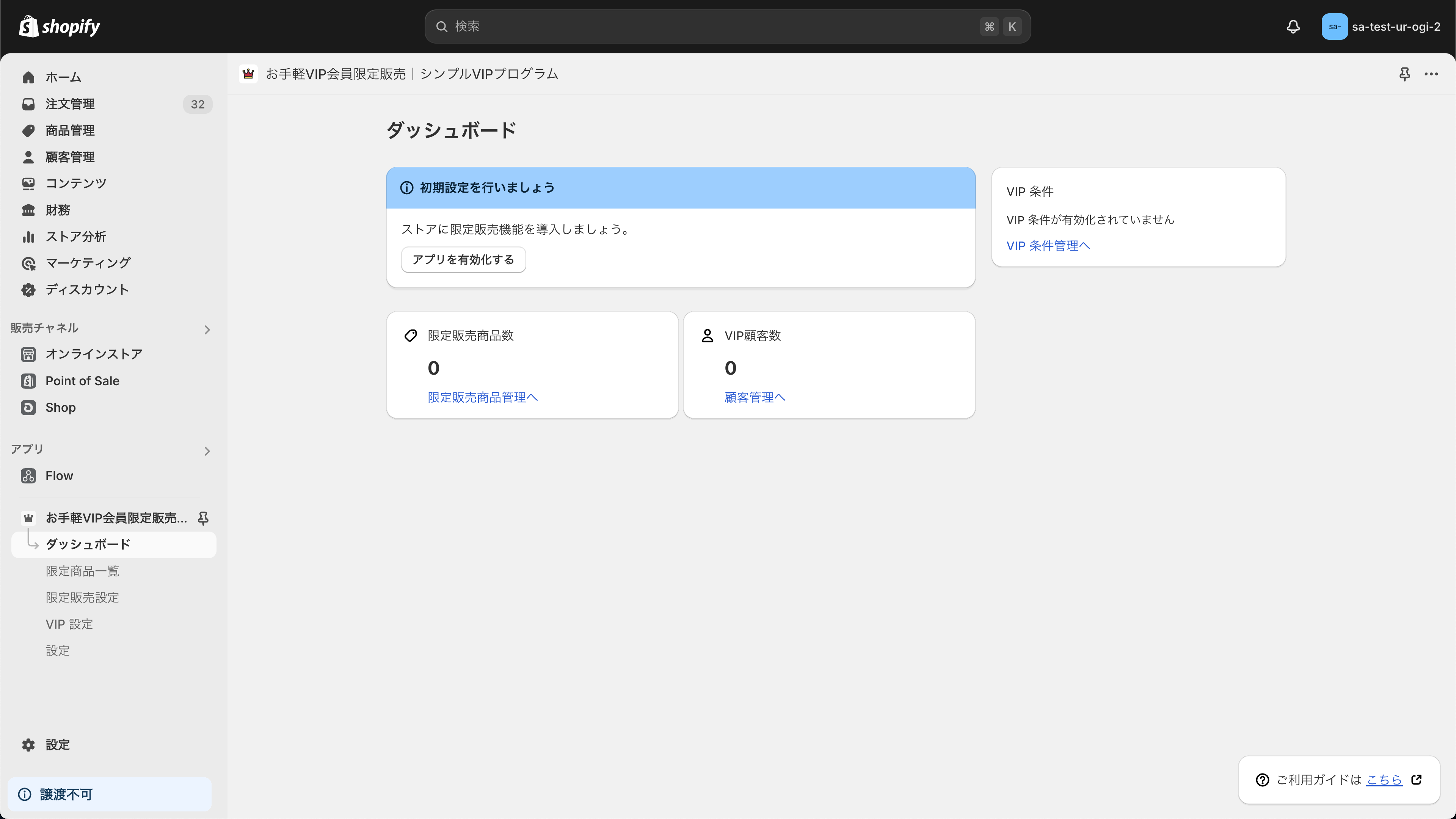Open VIP 設定 in app navigation
This screenshot has height=819, width=1456.
69,624
